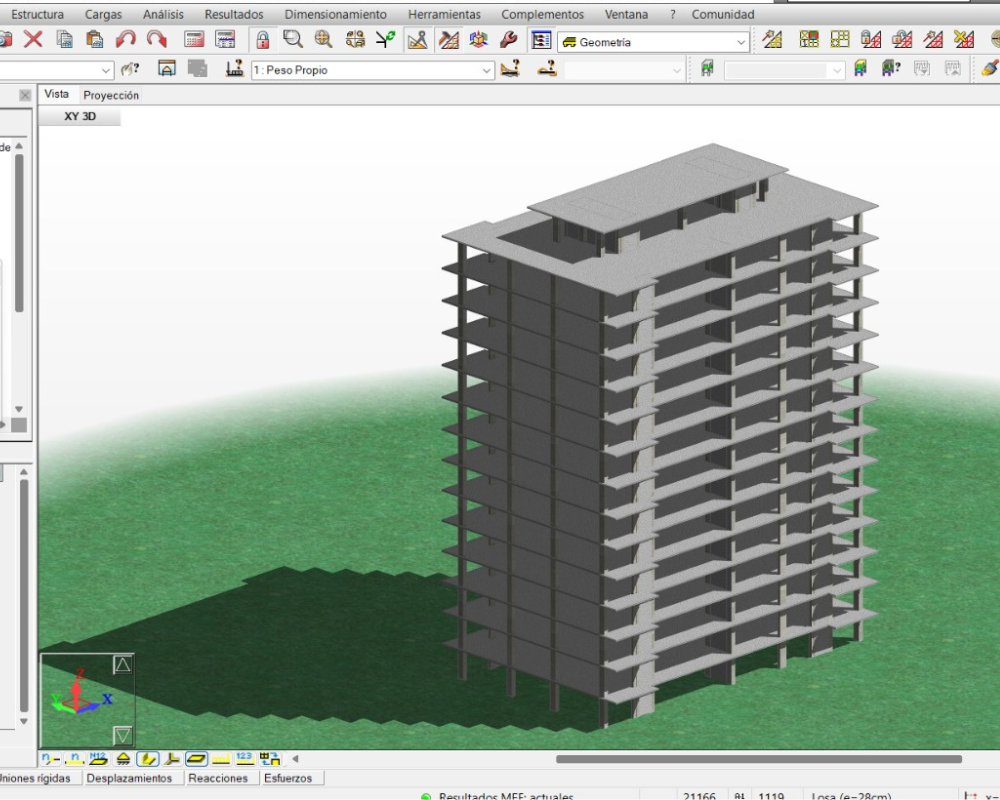Image resolution: width=1000 pixels, height=800 pixels.
Task: Click the wrench tools icon
Action: click(508, 40)
